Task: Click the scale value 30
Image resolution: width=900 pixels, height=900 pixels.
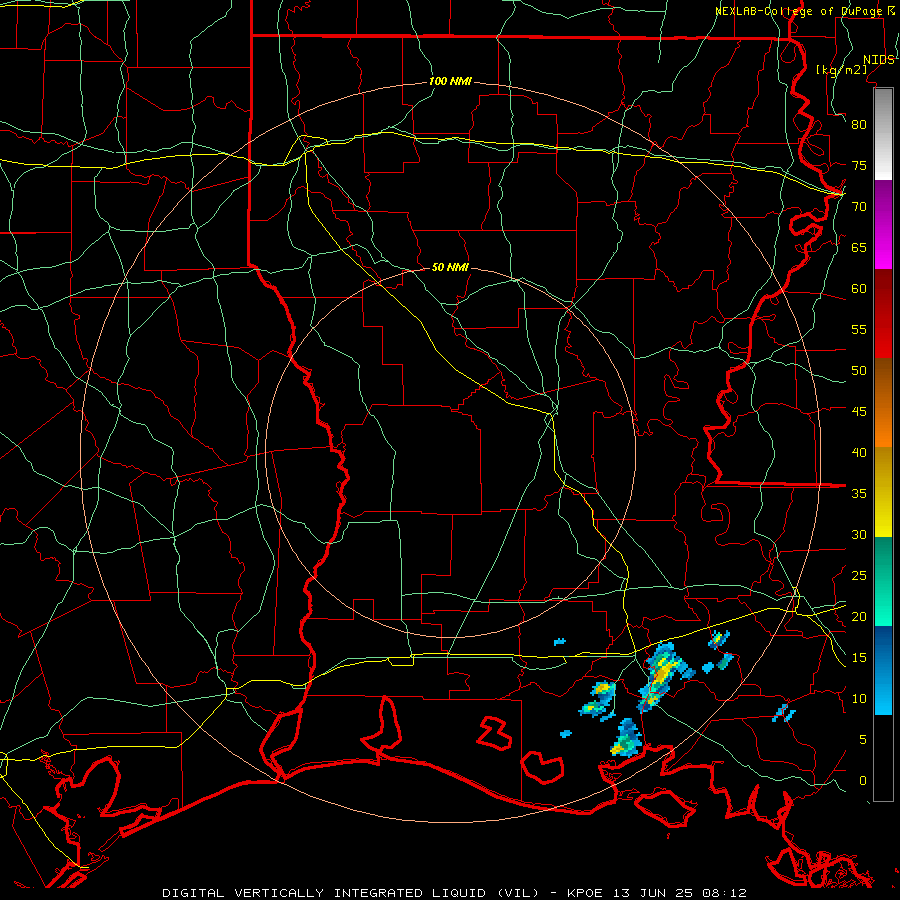Action: pos(859,534)
